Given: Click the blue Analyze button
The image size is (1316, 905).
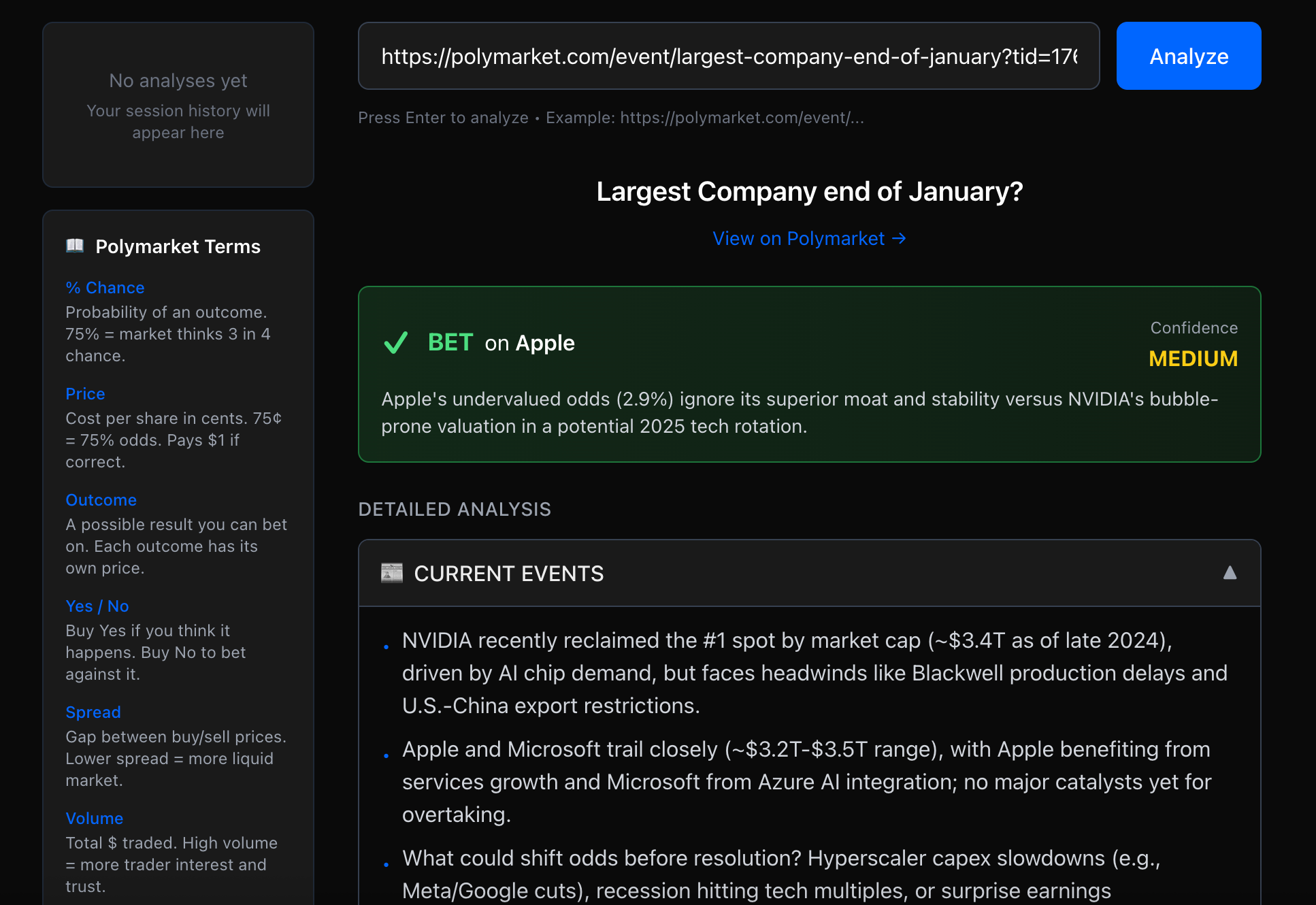Looking at the screenshot, I should point(1188,56).
